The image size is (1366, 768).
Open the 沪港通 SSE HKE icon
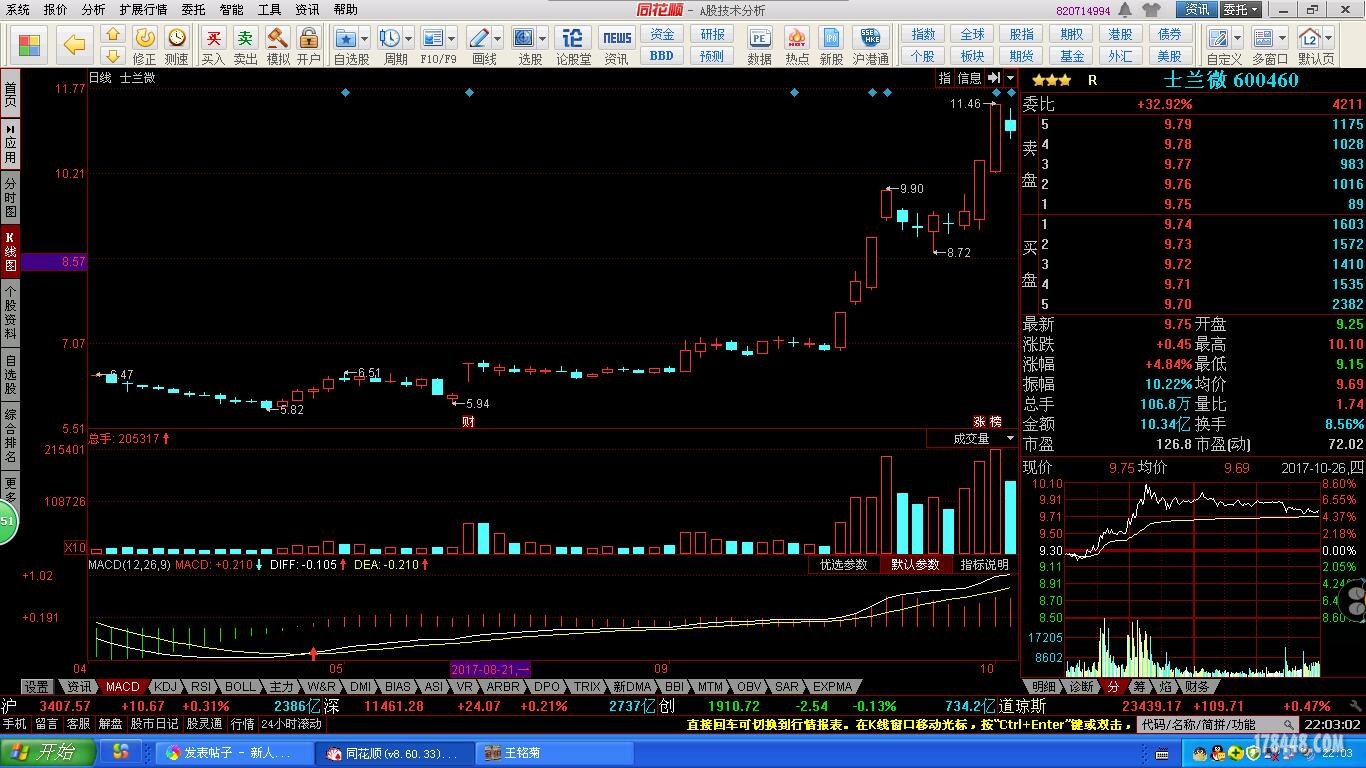pyautogui.click(x=871, y=46)
